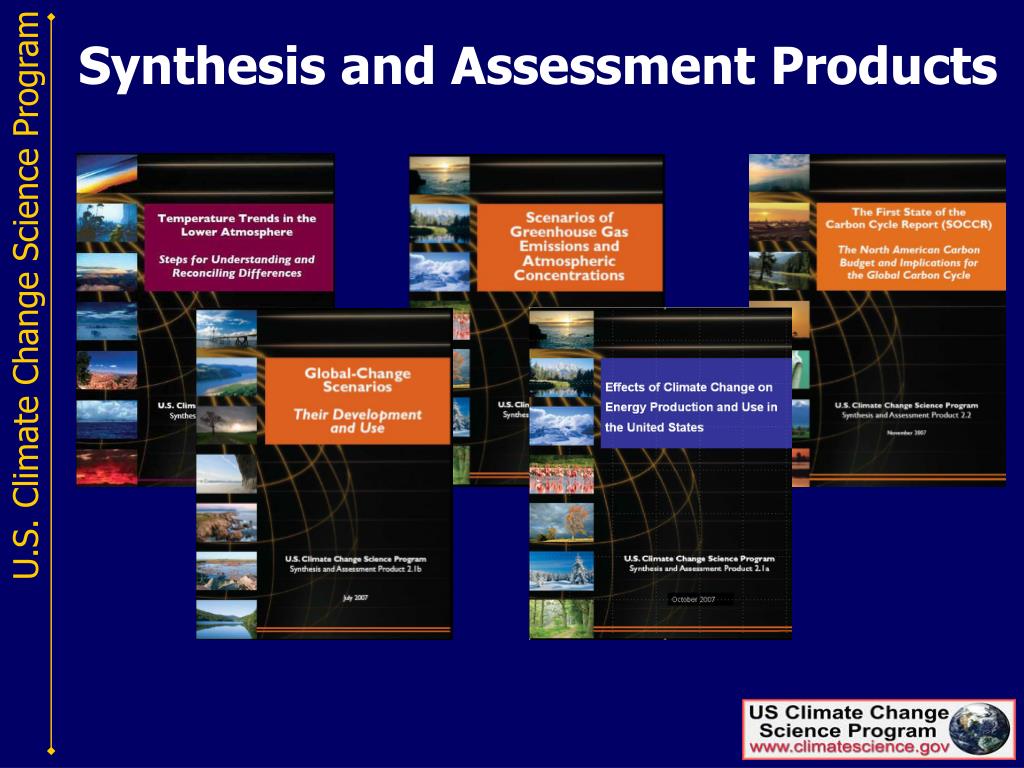Click the lone tree photo on the Global-Change cover
This screenshot has width=1024, height=768.
pyautogui.click(x=227, y=425)
